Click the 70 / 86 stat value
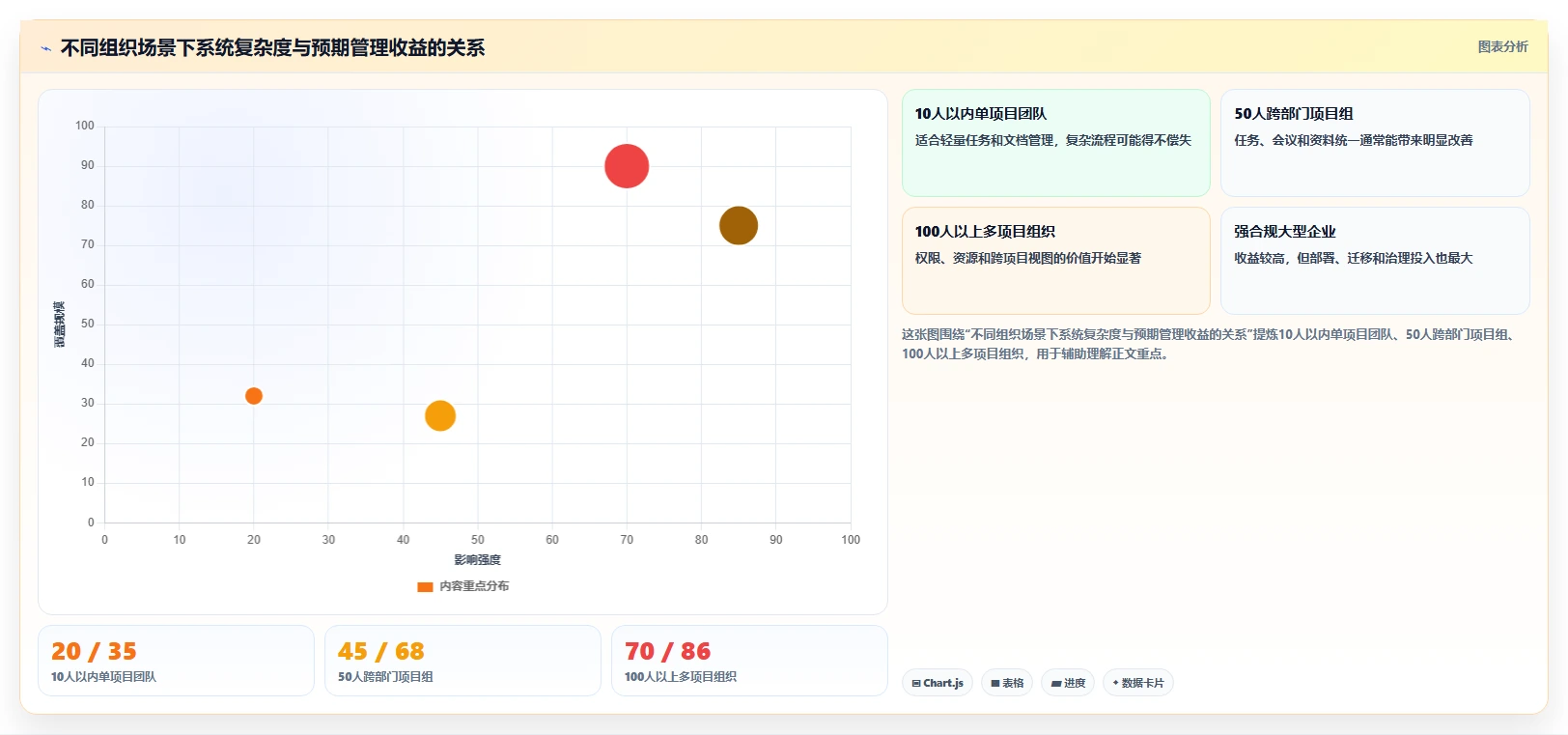The image size is (1568, 735). [667, 651]
